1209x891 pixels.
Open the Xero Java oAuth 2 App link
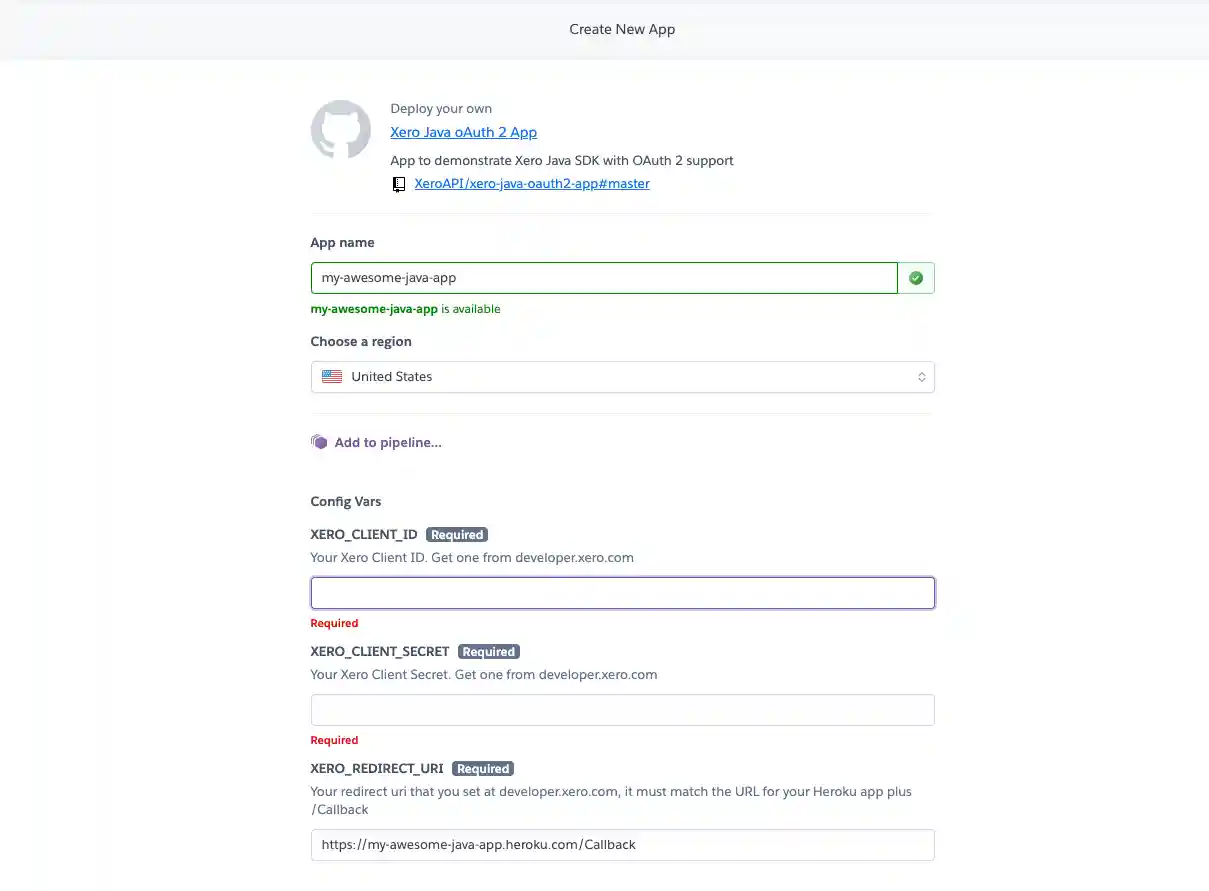tap(463, 131)
